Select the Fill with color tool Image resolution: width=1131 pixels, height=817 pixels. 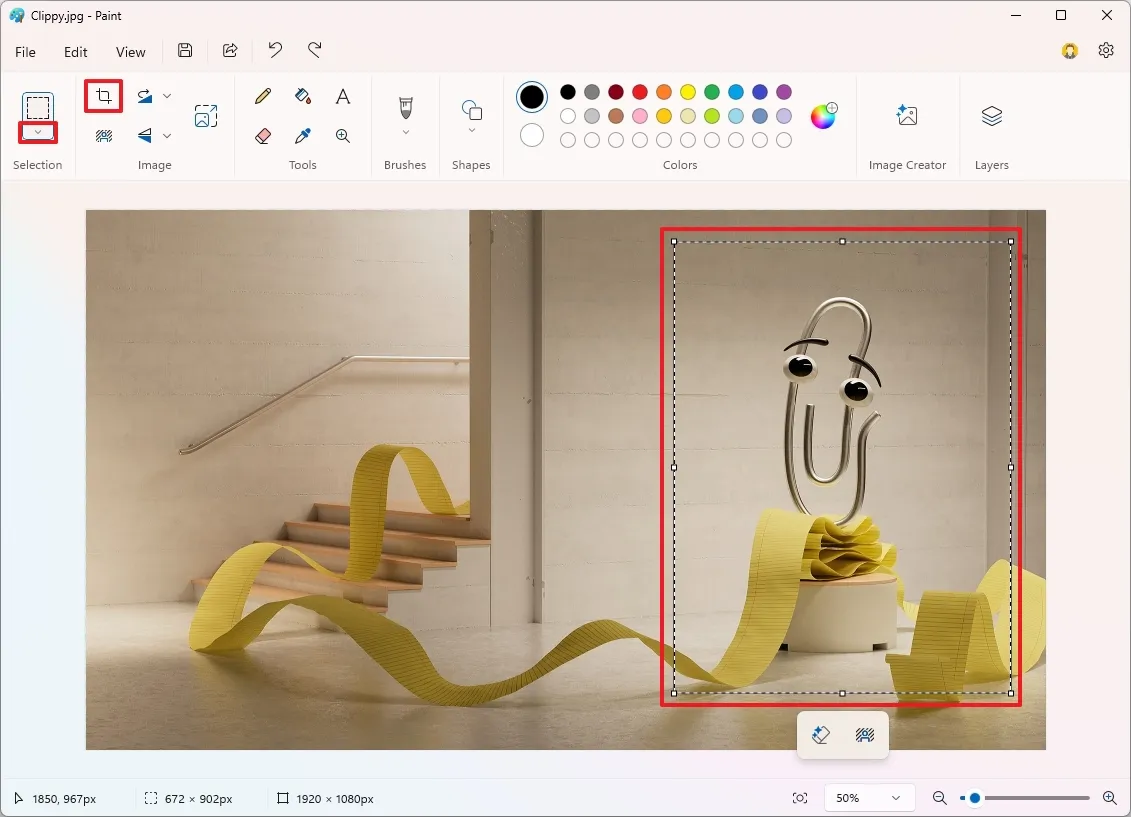coord(302,96)
